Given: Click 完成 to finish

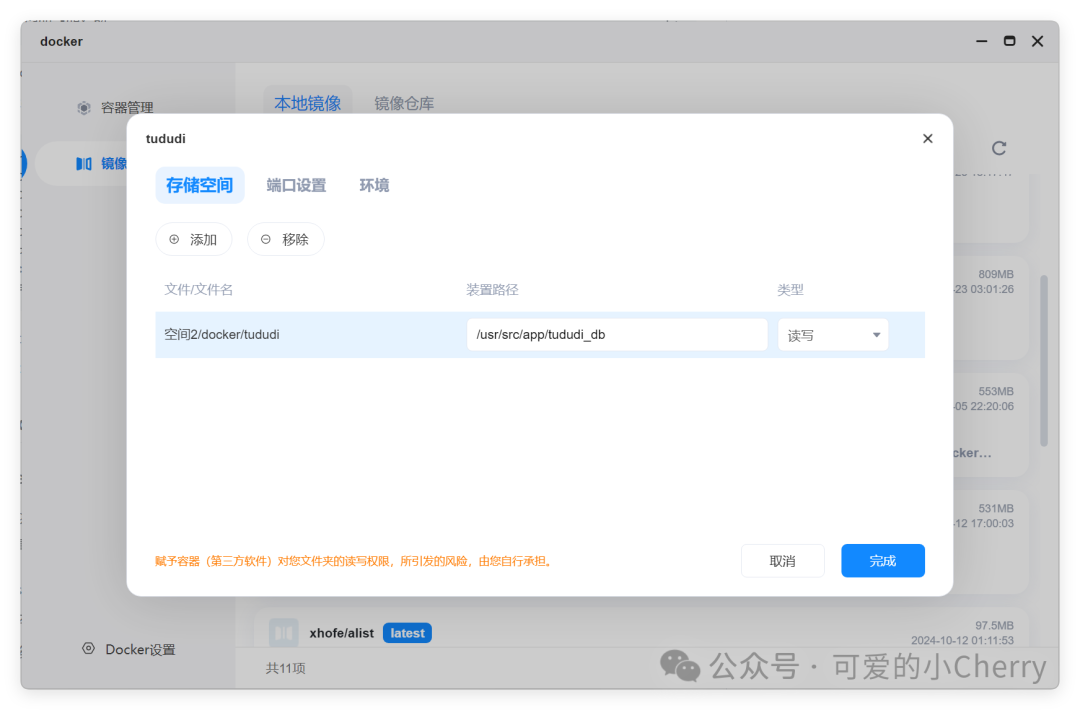Looking at the screenshot, I should tap(882, 561).
